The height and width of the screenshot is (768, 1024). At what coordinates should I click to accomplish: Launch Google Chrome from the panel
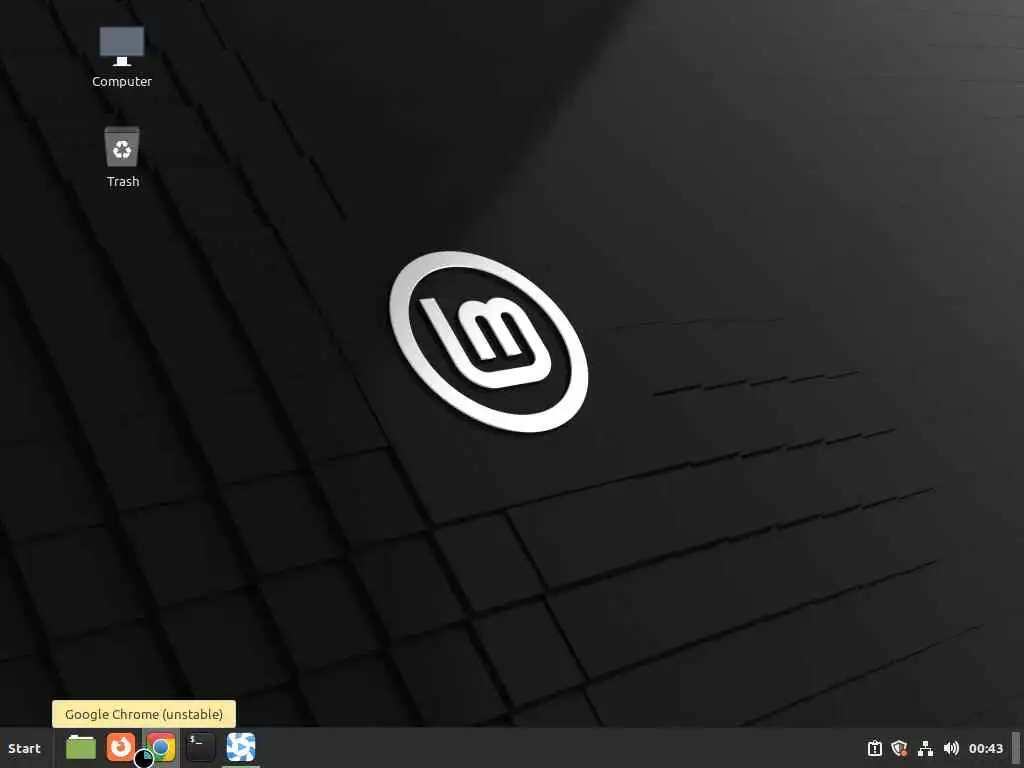[x=161, y=747]
